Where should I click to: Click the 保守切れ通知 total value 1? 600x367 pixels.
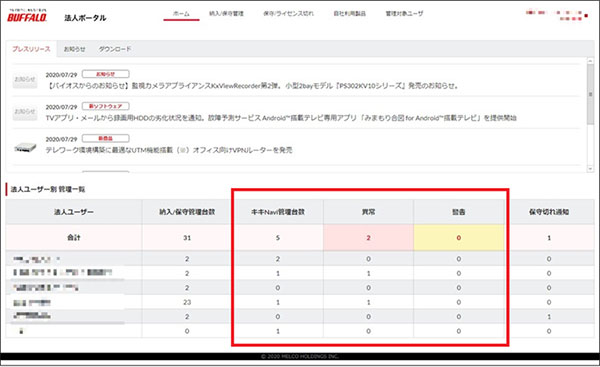click(549, 238)
